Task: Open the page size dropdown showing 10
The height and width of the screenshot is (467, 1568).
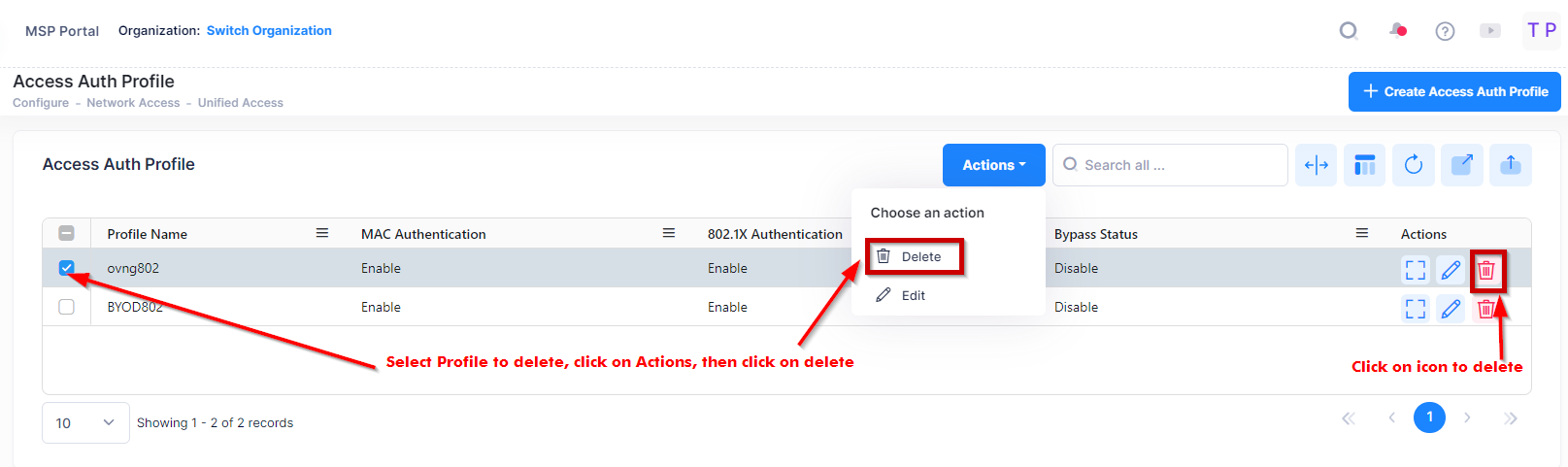Action: 85,422
